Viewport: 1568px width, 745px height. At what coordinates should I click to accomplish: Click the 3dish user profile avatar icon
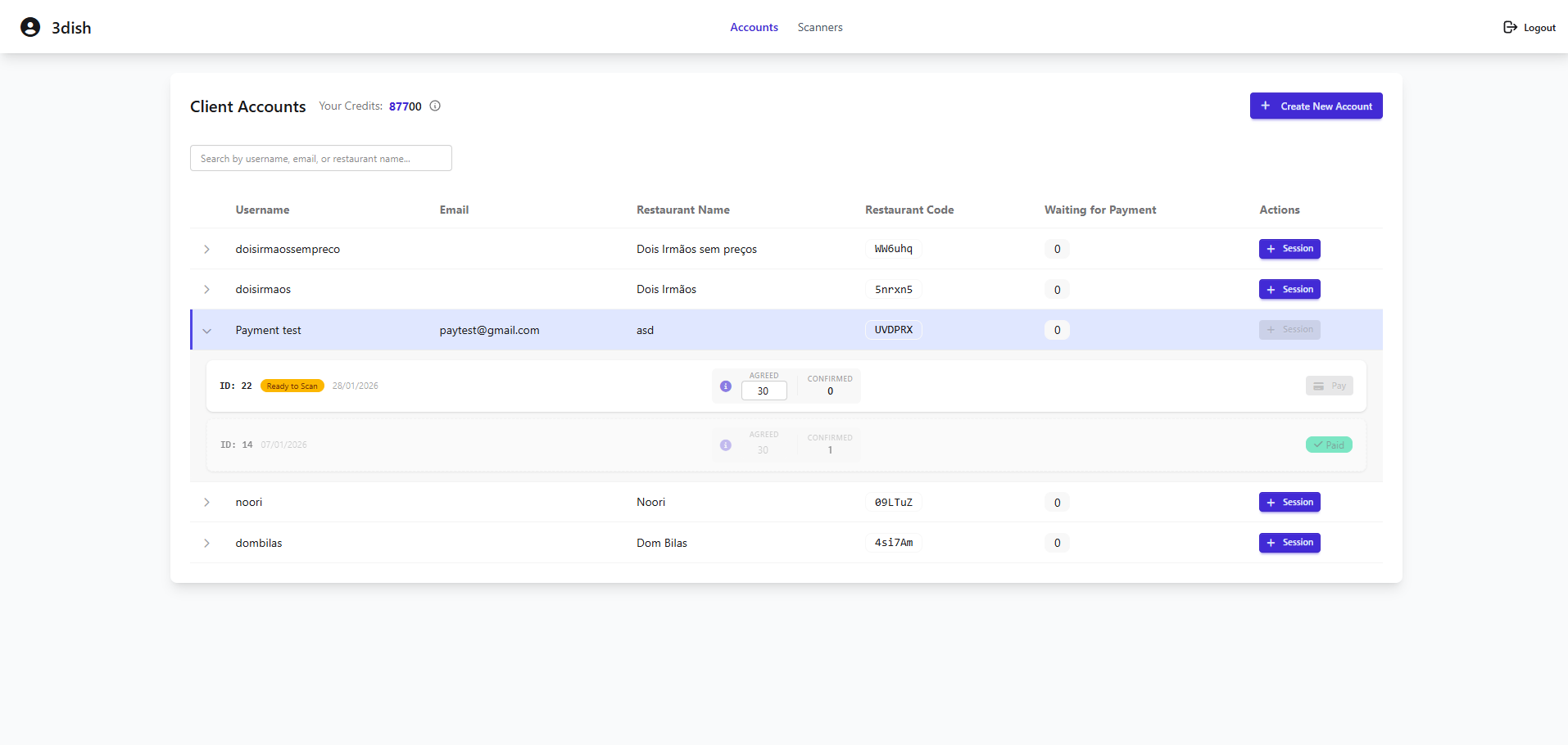point(30,26)
